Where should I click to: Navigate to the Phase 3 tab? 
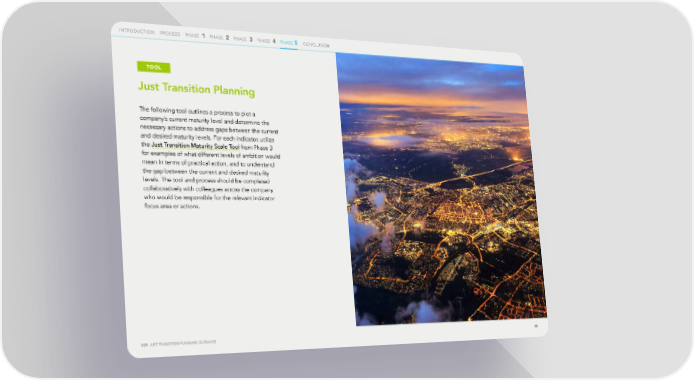[x=243, y=39]
